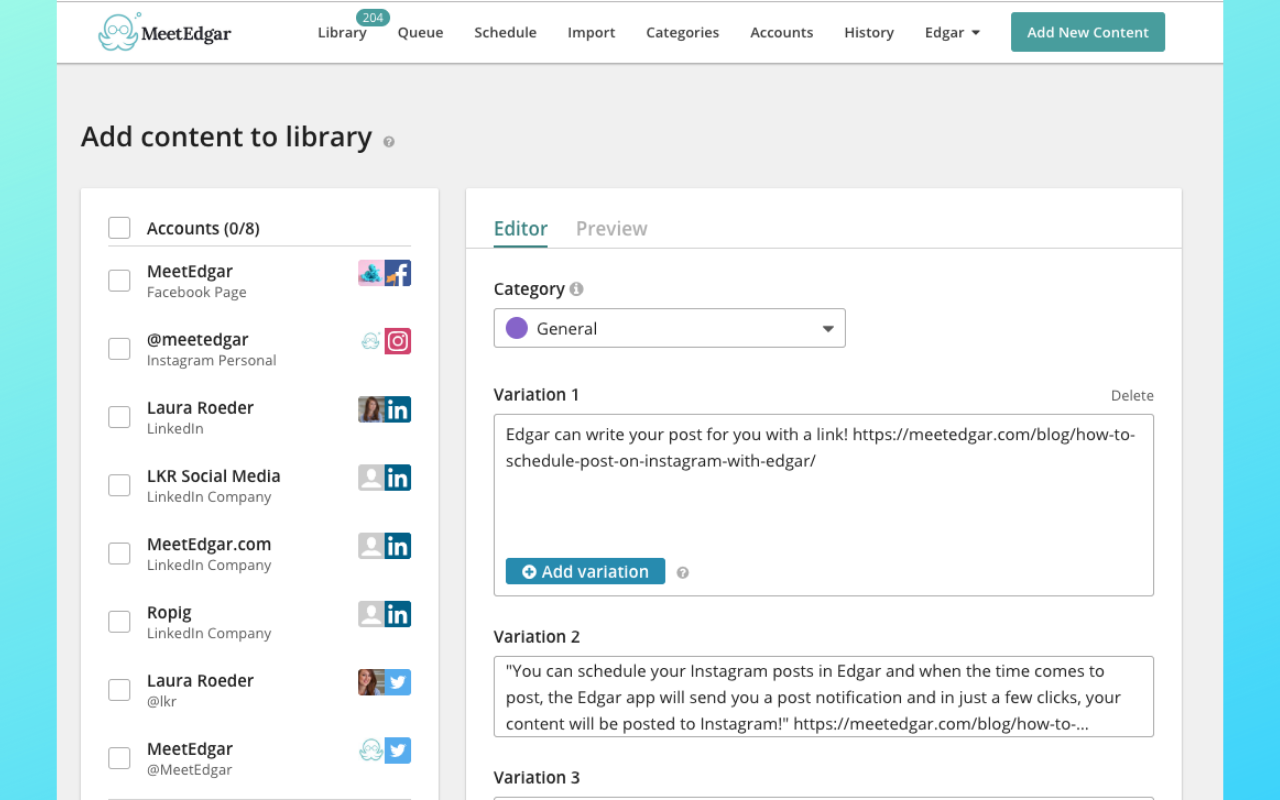Toggle the Accounts (0/8) select-all checkbox
Viewport: 1280px width, 800px height.
coord(119,228)
